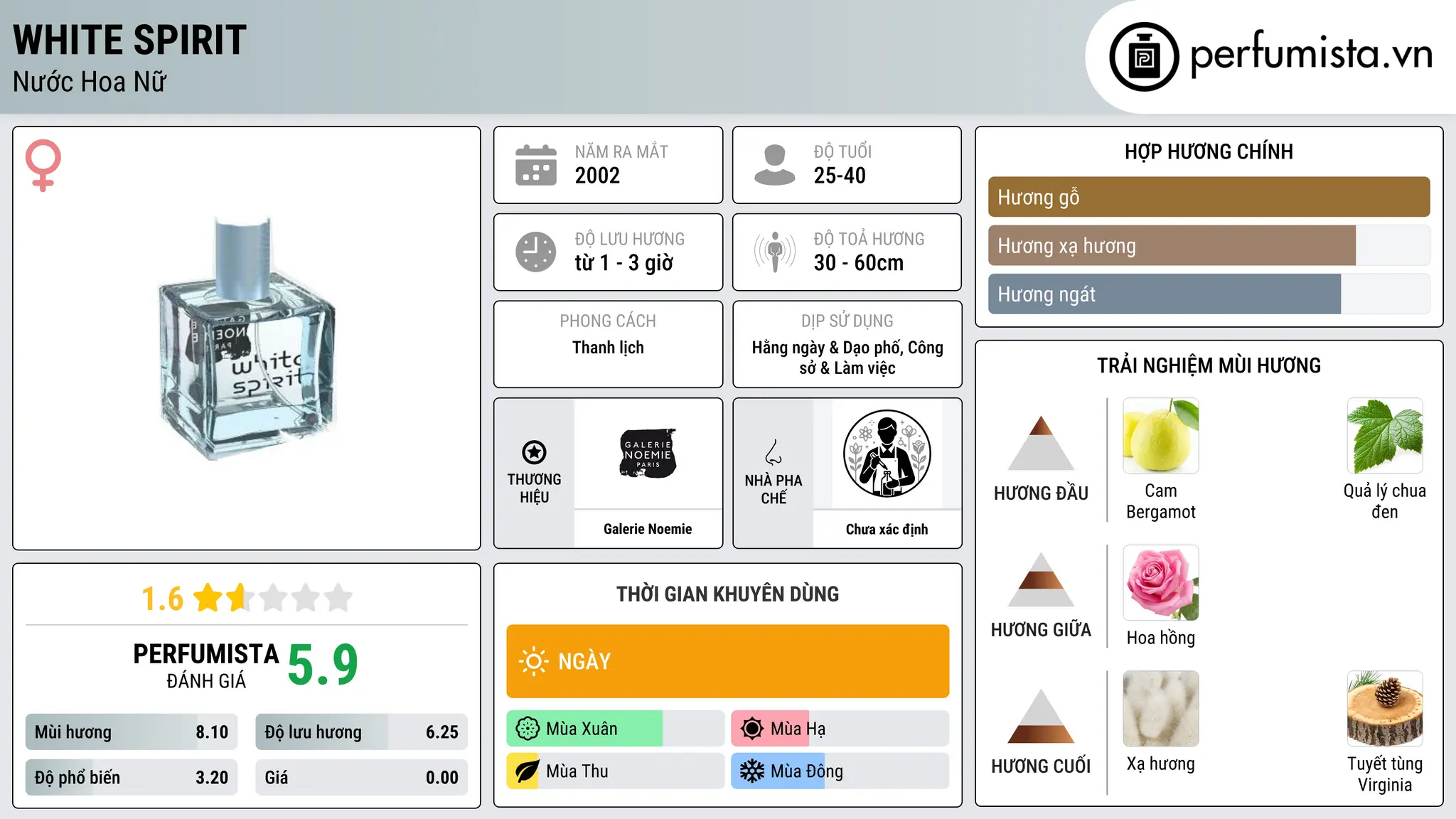Click the nose icon above Nhà pha chế
The width and height of the screenshot is (1456, 819).
773,452
